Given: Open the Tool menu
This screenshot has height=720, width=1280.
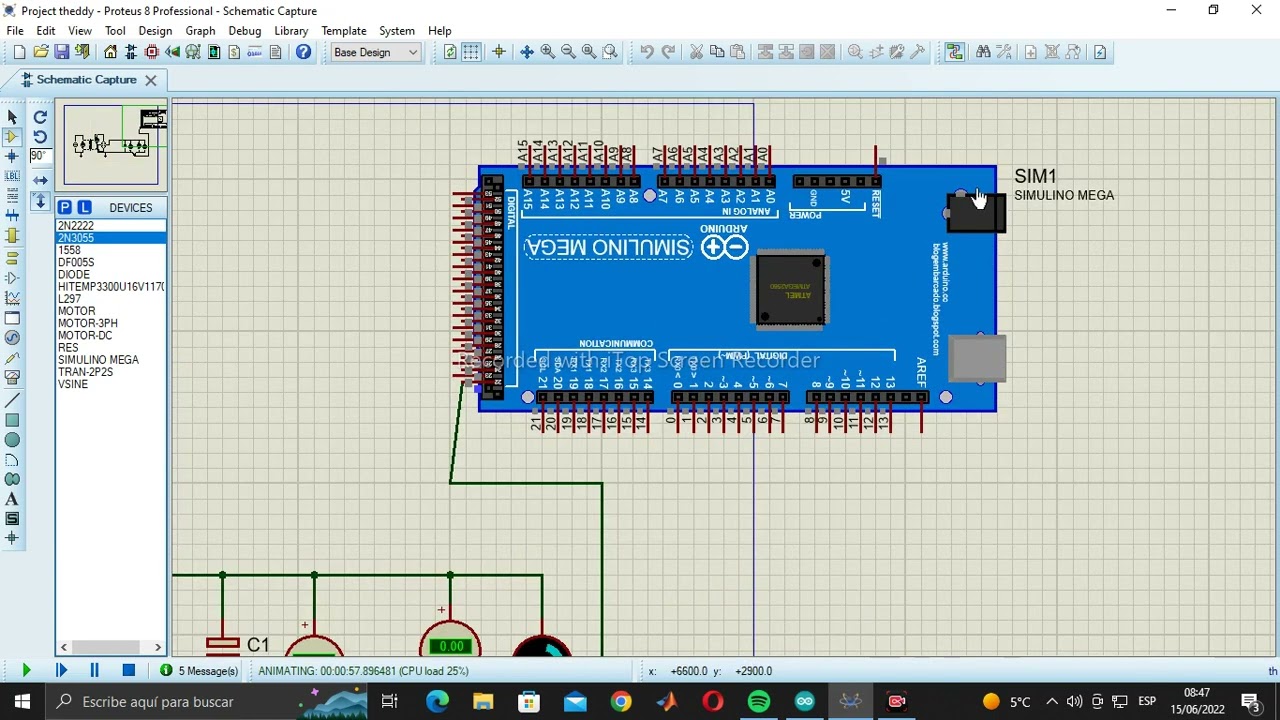Looking at the screenshot, I should pyautogui.click(x=115, y=31).
